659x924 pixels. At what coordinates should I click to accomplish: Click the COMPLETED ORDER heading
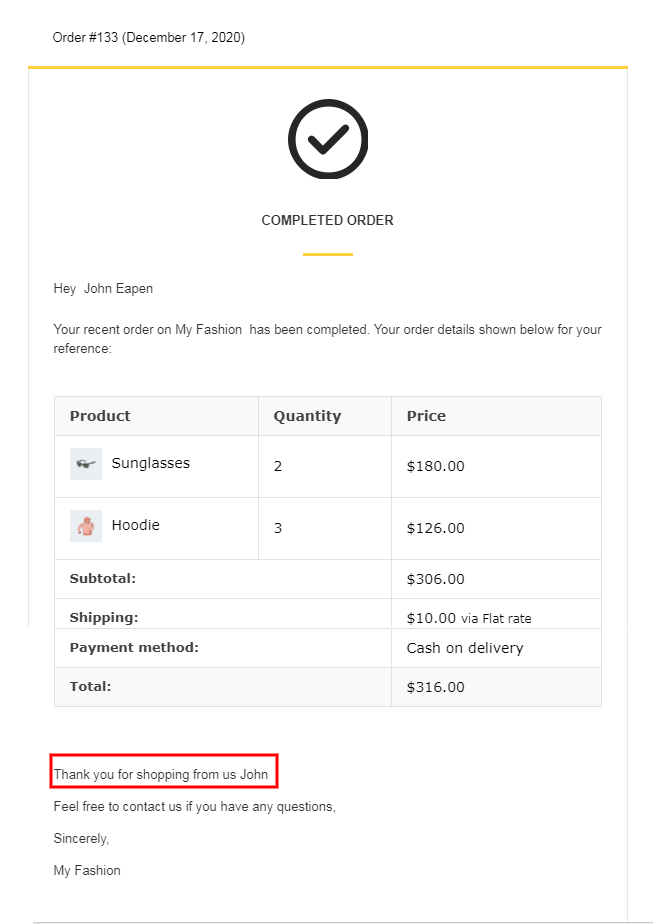pyautogui.click(x=328, y=220)
